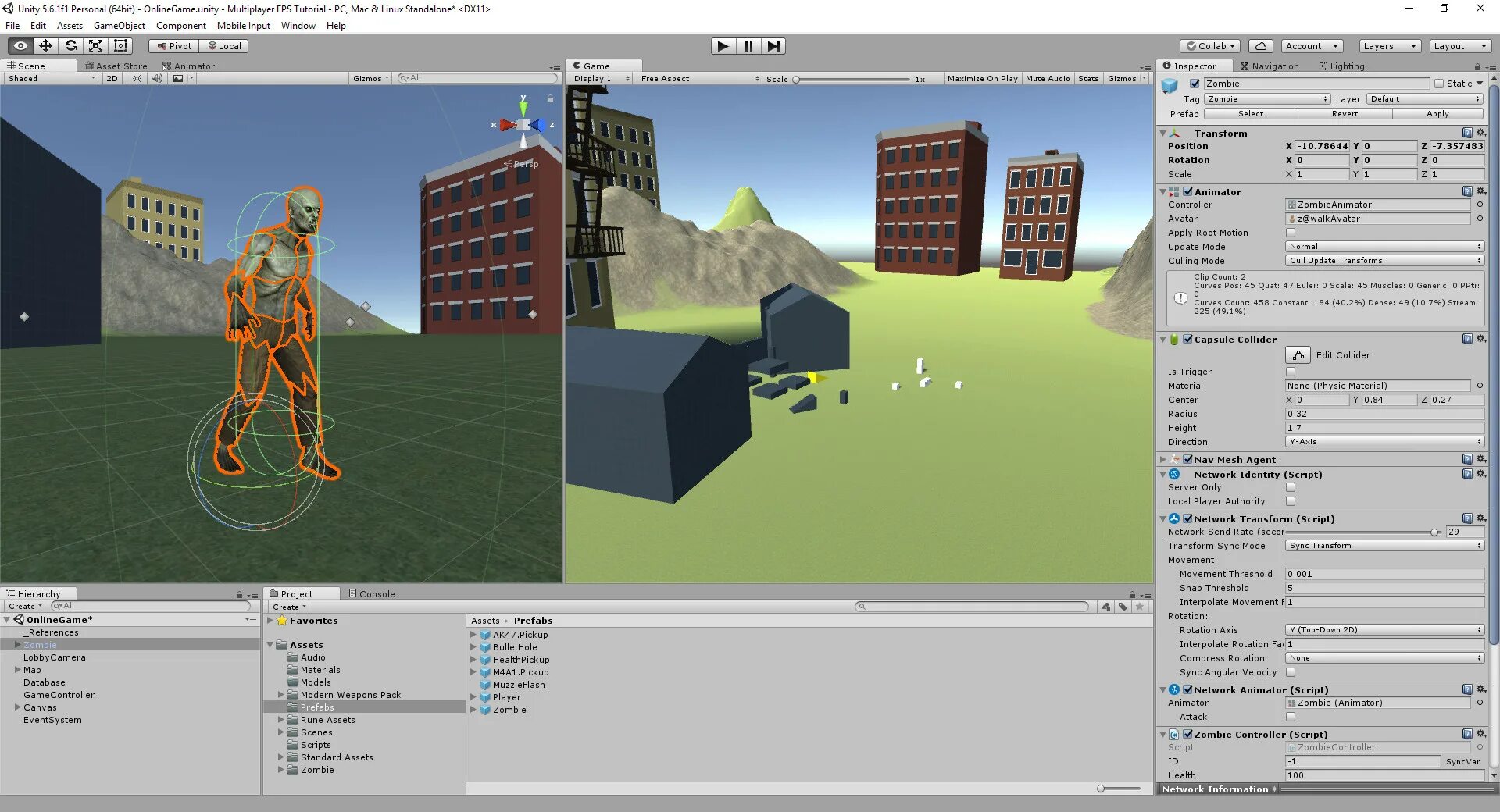Select the Rotate tool
Viewport: 1500px width, 812px height.
click(70, 45)
